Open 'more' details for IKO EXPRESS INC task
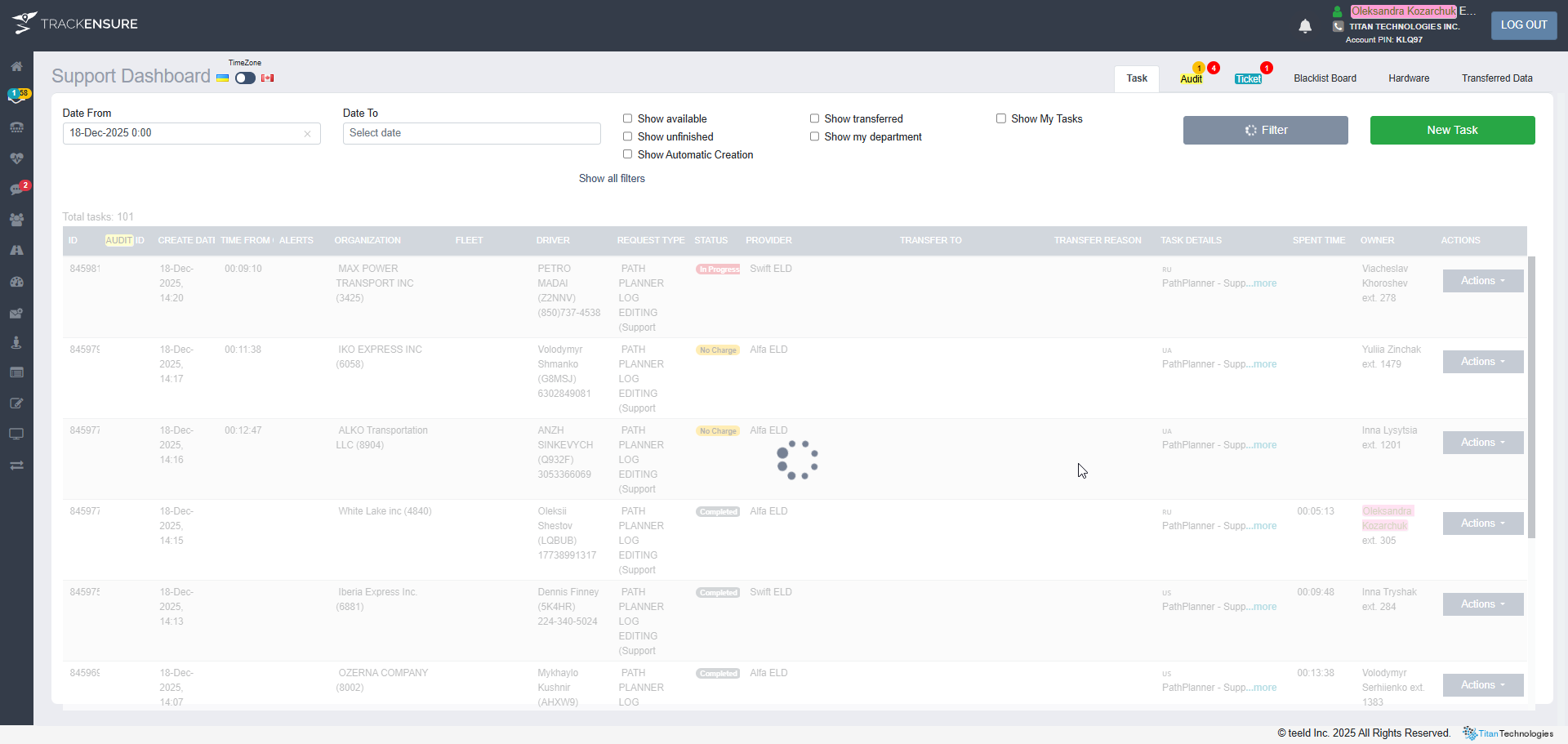 coord(1265,364)
